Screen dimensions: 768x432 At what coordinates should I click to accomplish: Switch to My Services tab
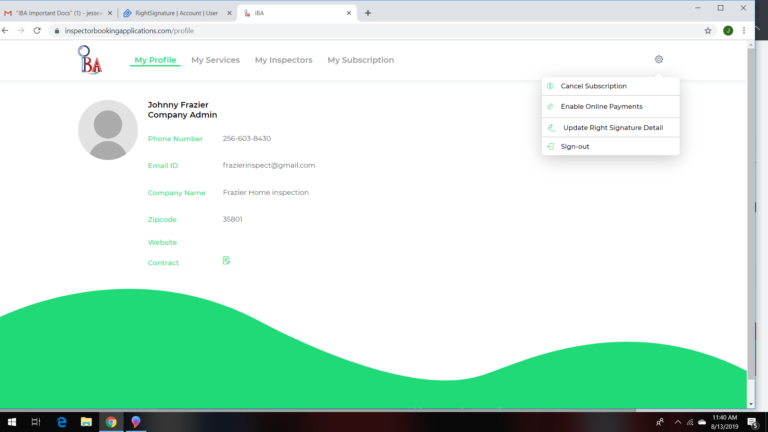click(x=215, y=60)
